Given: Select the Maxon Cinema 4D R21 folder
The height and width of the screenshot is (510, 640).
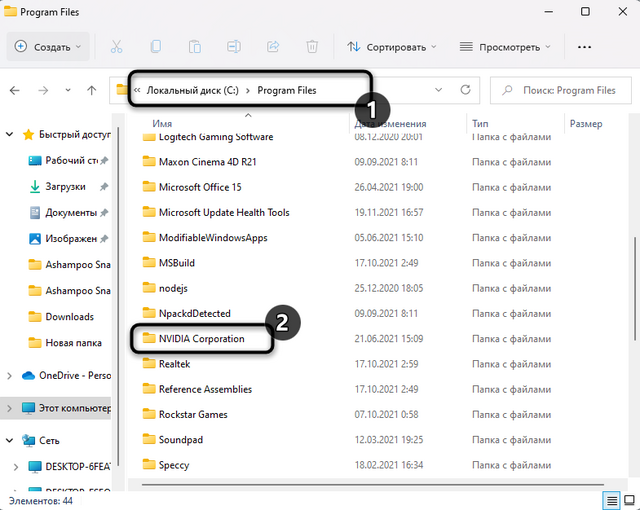Looking at the screenshot, I should click(208, 162).
